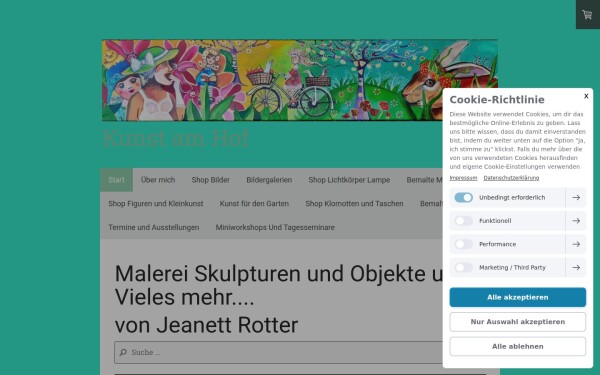Expand the Unbedingt erforderlich details arrow
Image resolution: width=600 pixels, height=375 pixels.
coord(576,197)
